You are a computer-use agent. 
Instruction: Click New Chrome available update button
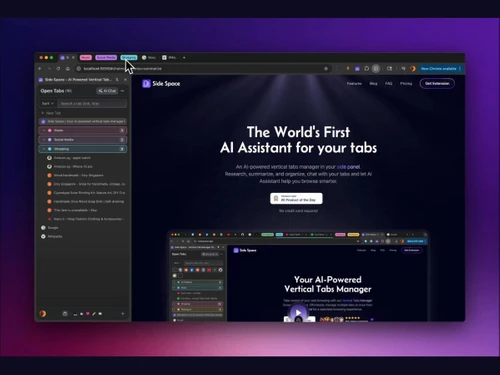440,69
